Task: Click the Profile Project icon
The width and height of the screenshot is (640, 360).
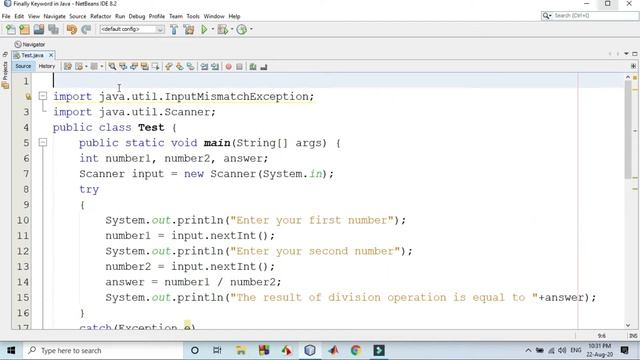Action: coord(242,29)
